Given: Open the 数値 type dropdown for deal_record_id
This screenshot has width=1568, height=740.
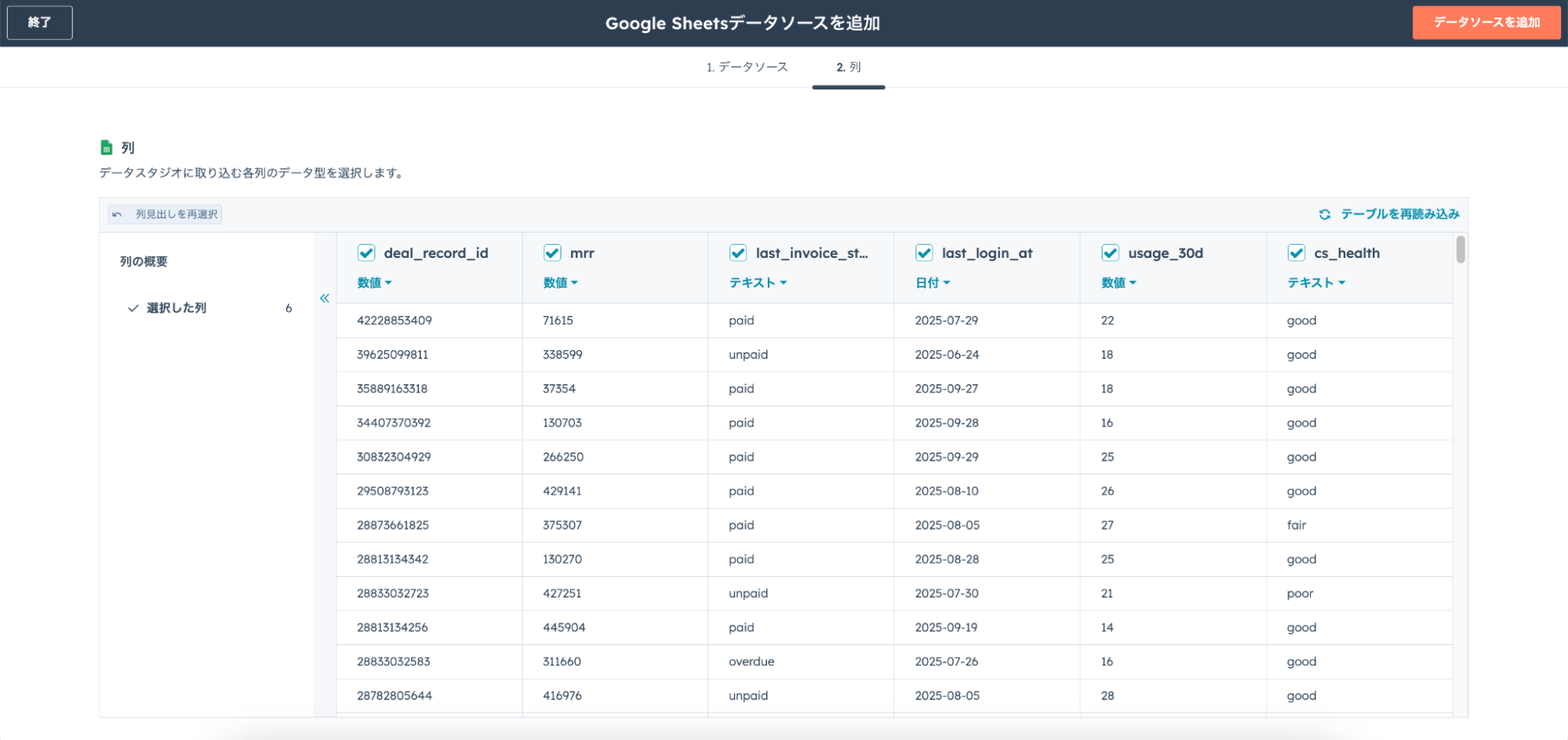Looking at the screenshot, I should point(374,282).
